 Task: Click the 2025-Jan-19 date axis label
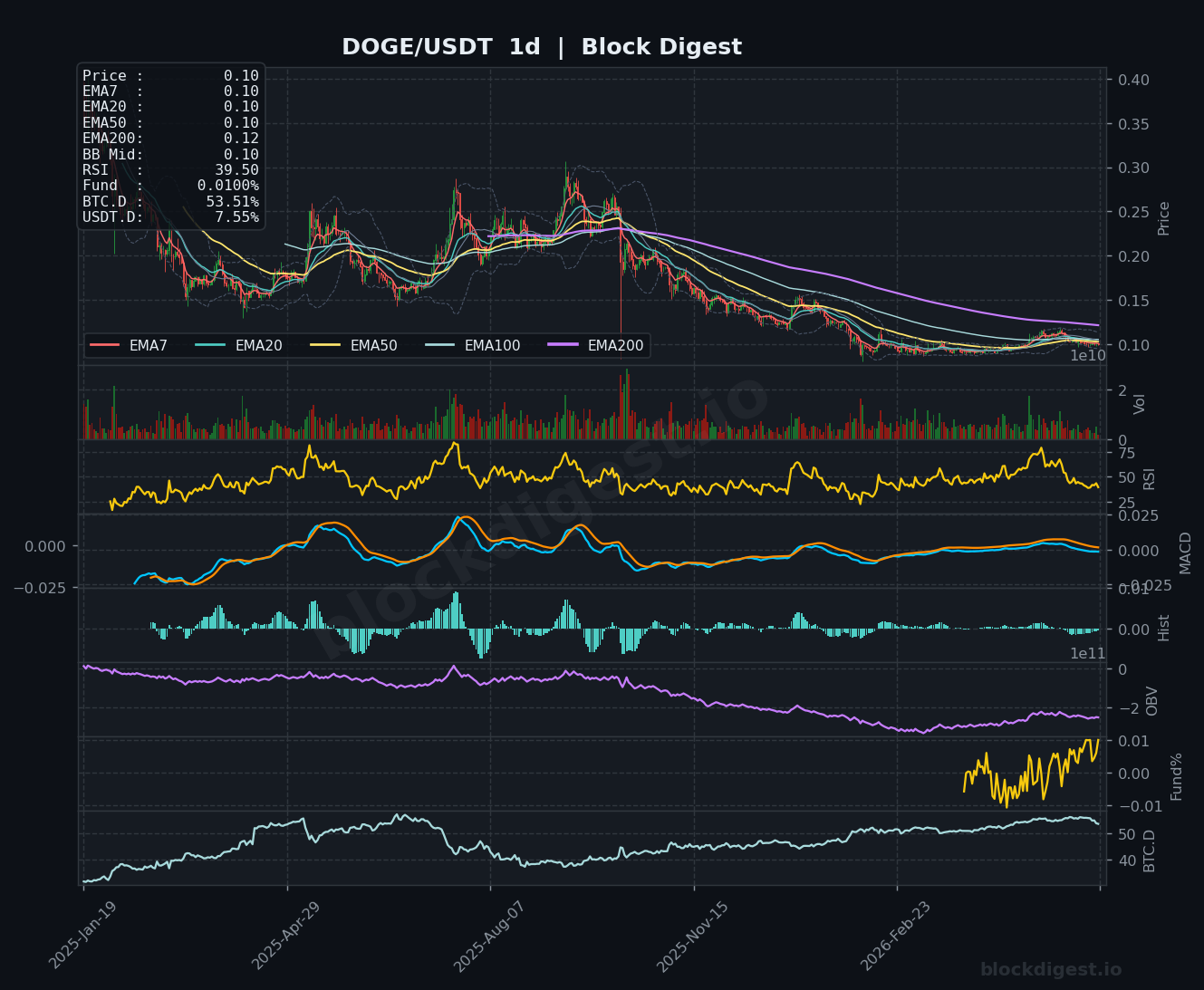tap(82, 936)
